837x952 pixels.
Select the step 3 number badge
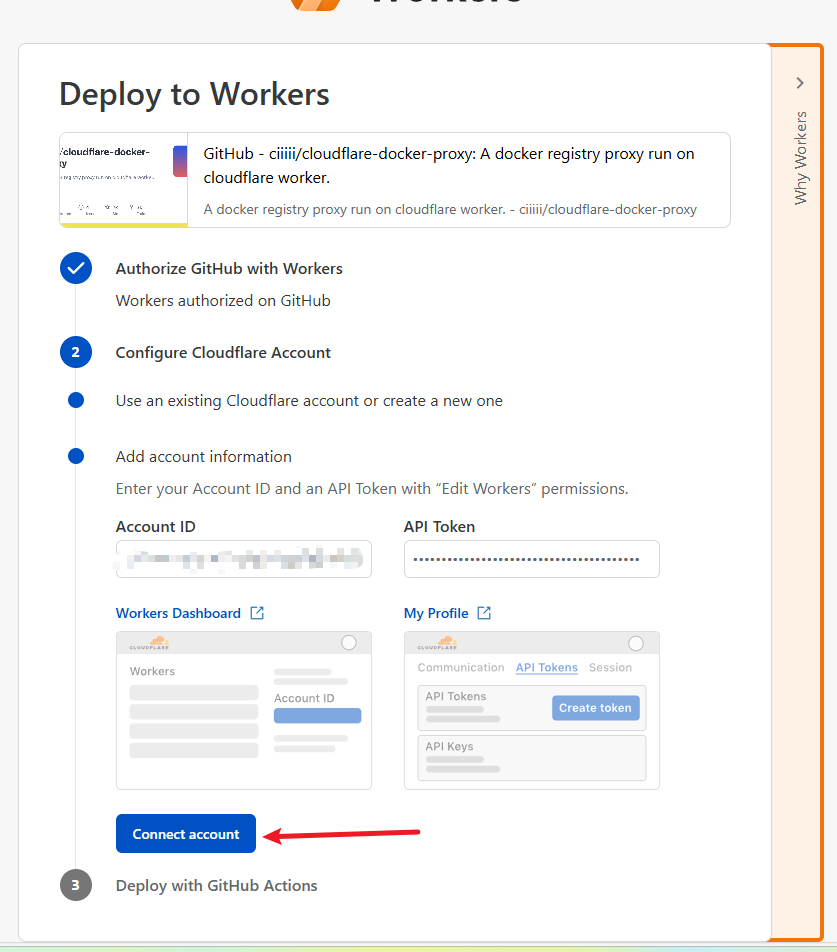pos(76,885)
